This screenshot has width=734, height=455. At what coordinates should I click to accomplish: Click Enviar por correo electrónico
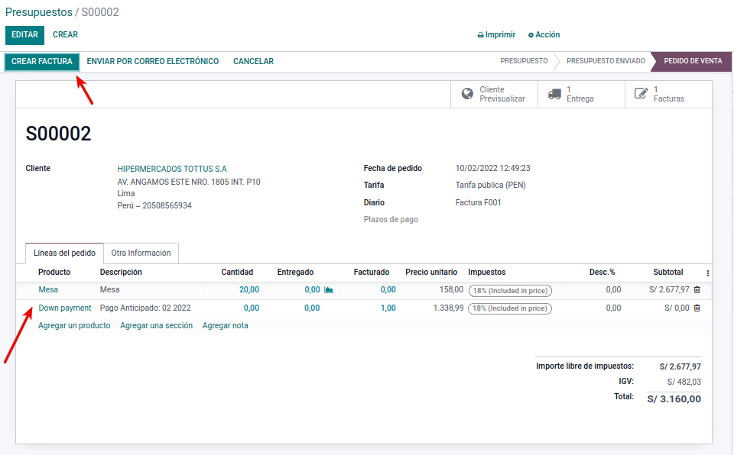point(153,61)
